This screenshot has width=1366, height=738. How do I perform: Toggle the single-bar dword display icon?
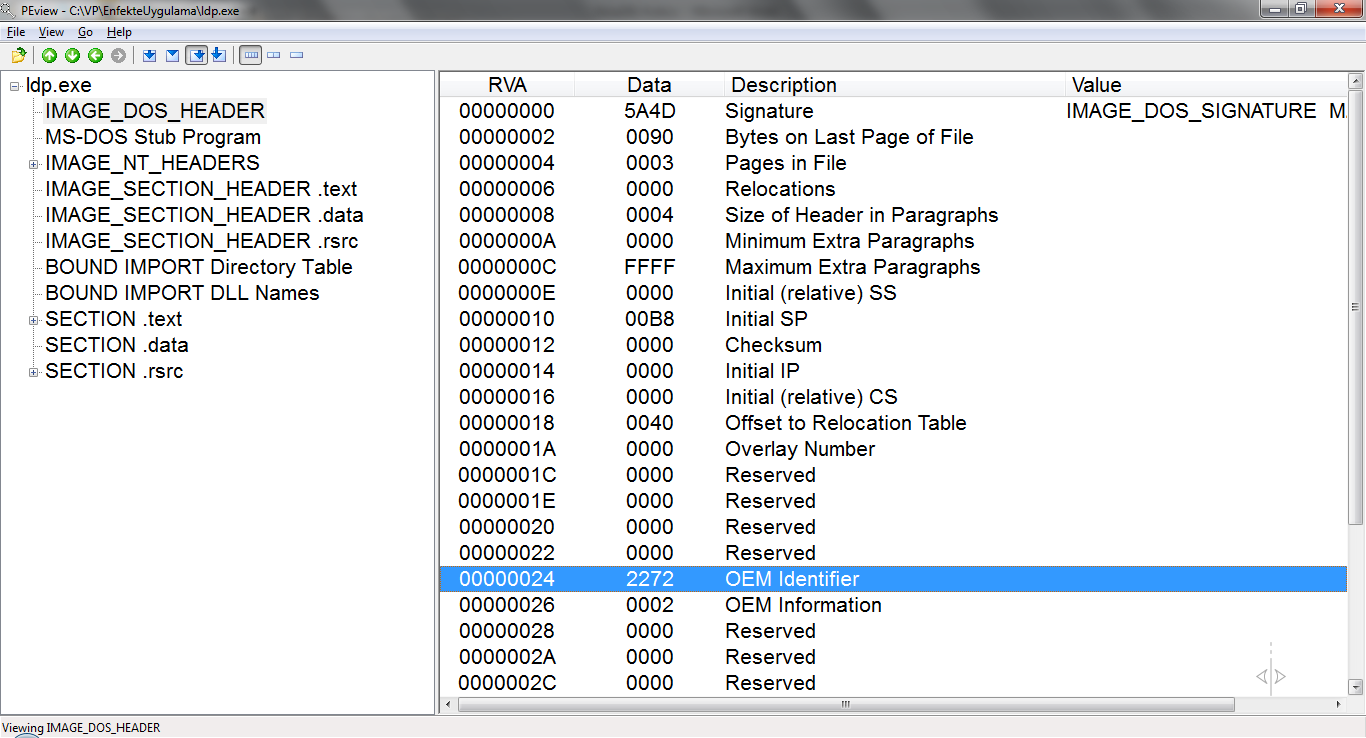click(x=295, y=55)
